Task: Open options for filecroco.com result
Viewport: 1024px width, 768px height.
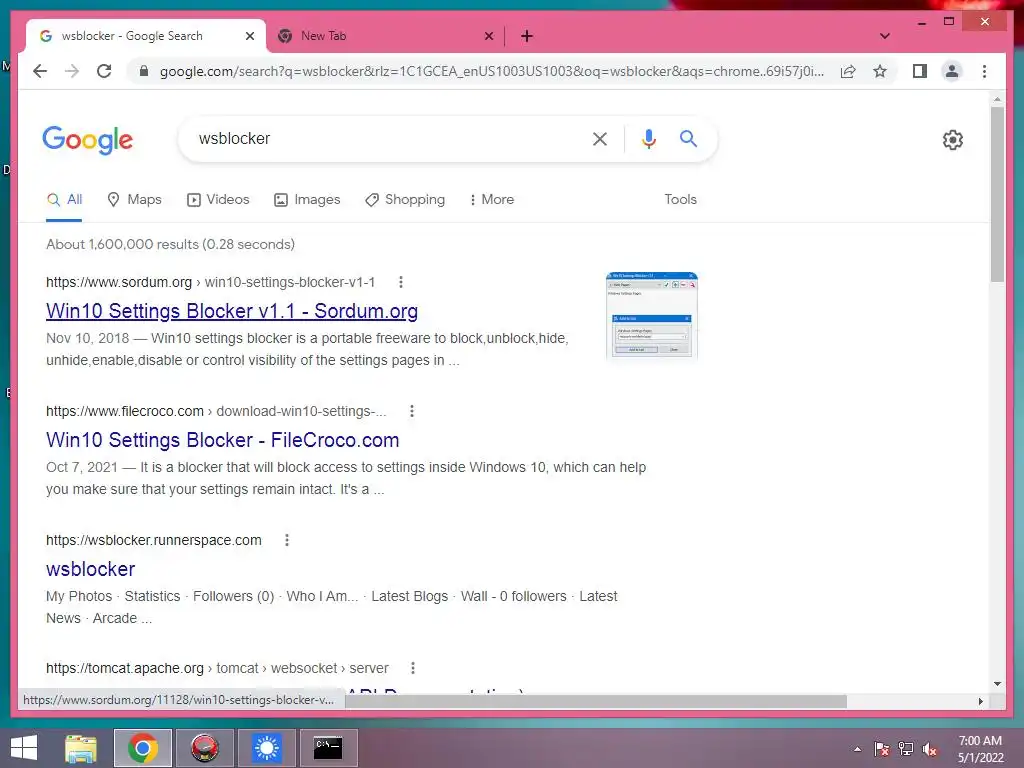Action: pos(411,411)
